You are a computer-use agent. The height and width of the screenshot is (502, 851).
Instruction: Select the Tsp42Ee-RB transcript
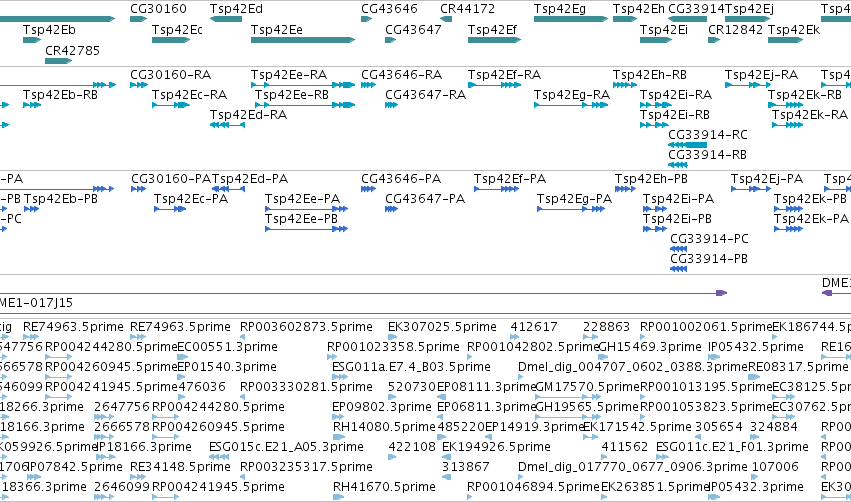(305, 105)
